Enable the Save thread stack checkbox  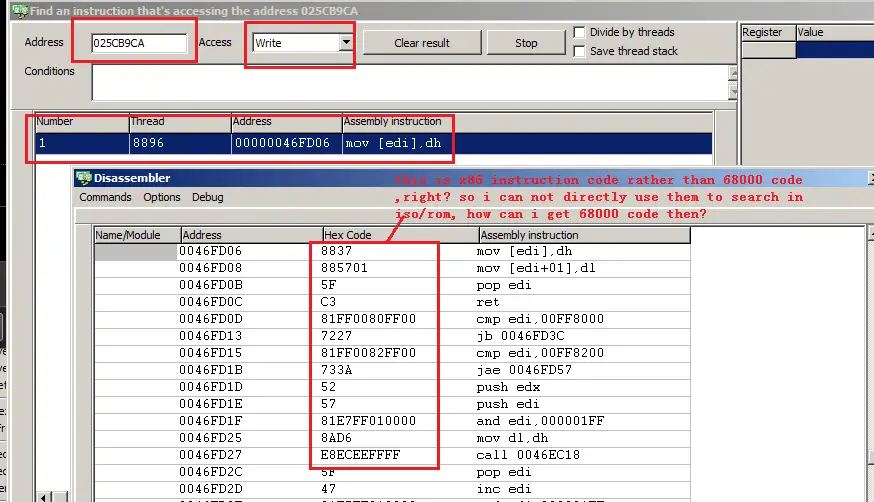point(580,51)
